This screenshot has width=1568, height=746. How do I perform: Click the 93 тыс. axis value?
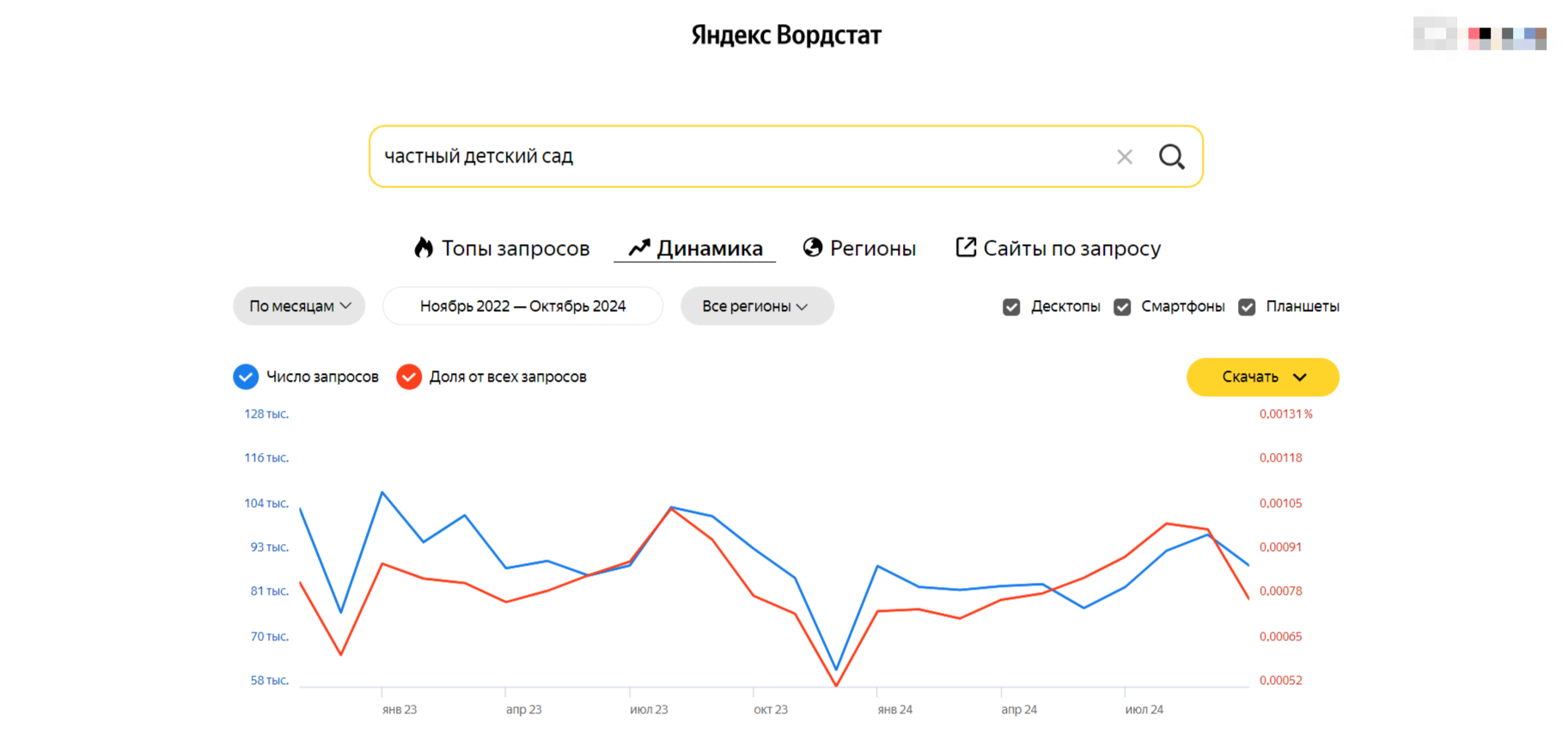270,547
